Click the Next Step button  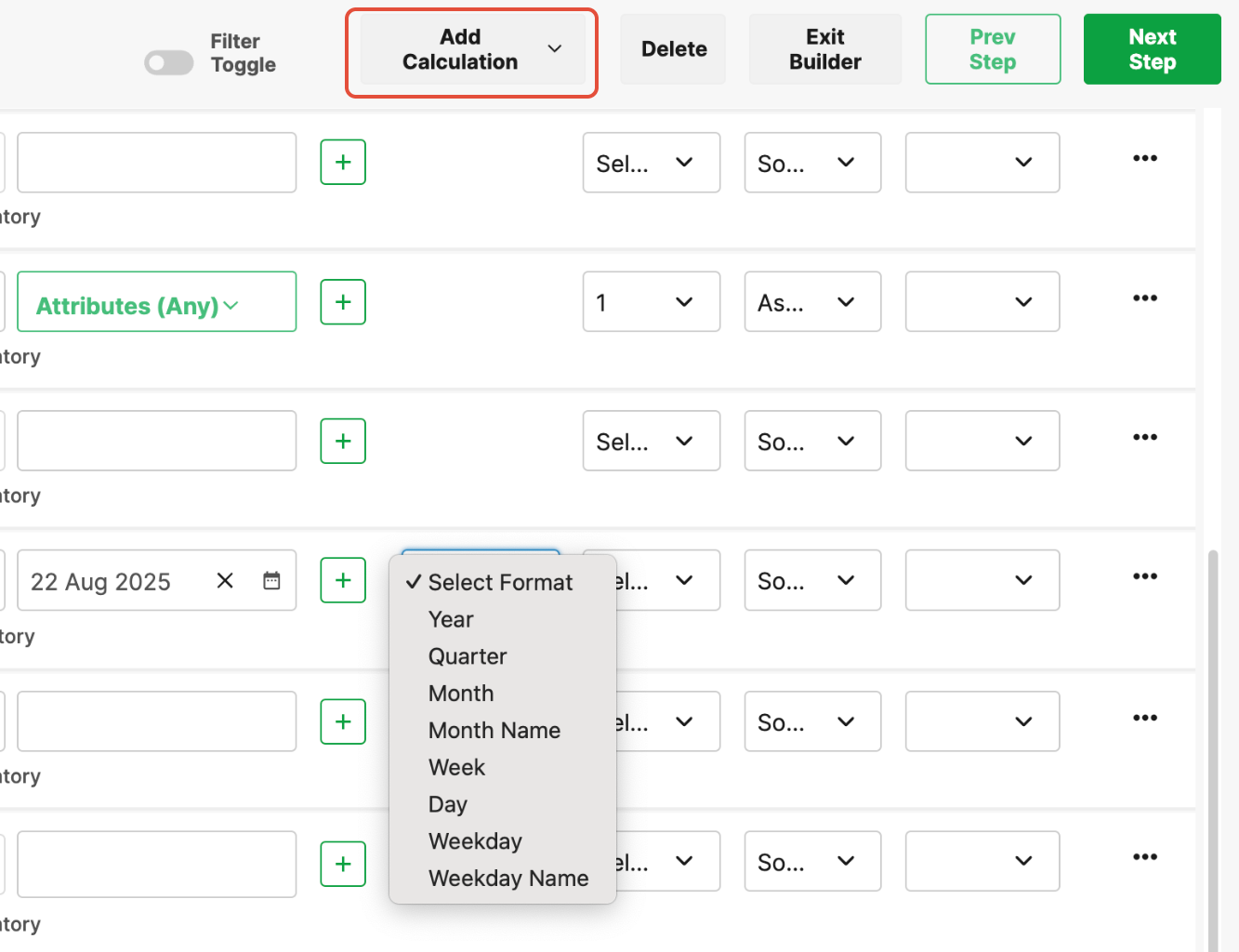click(x=1152, y=50)
